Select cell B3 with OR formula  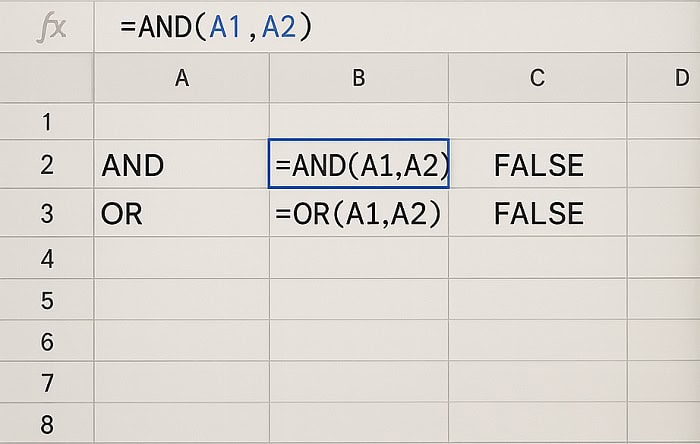pyautogui.click(x=358, y=213)
